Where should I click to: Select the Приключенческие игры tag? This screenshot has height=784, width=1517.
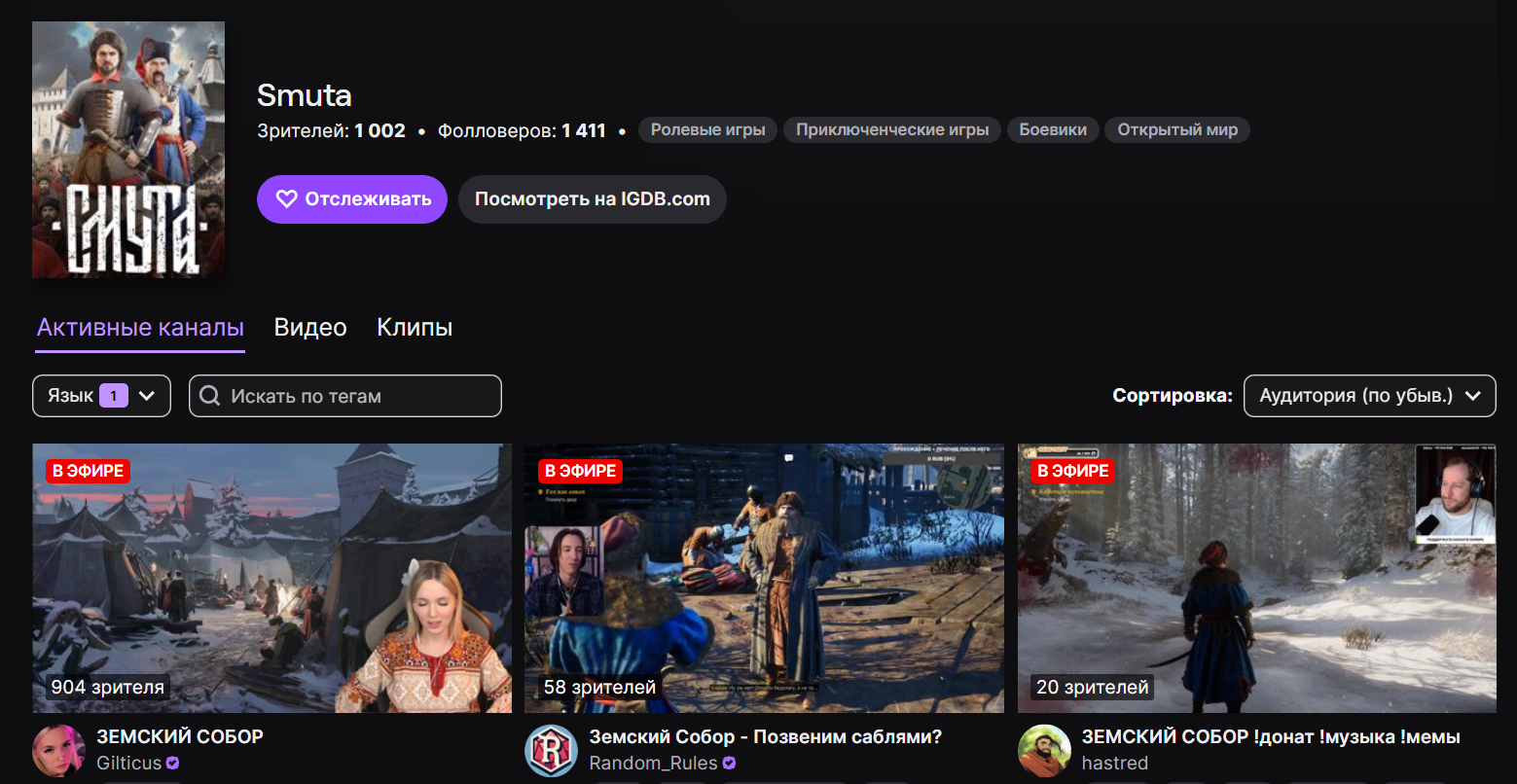pyautogui.click(x=892, y=130)
